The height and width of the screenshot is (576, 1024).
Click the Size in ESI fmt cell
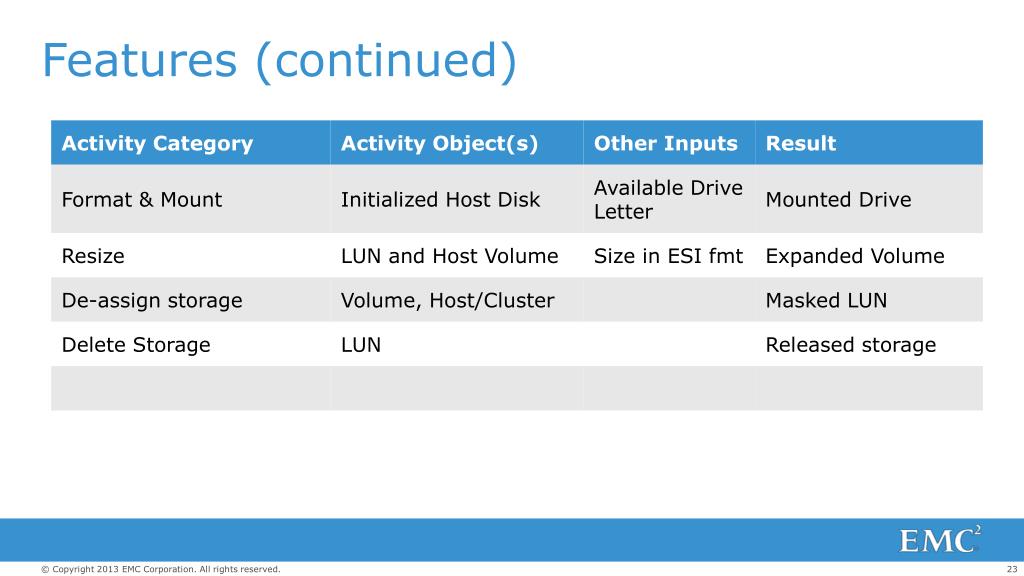tap(669, 255)
